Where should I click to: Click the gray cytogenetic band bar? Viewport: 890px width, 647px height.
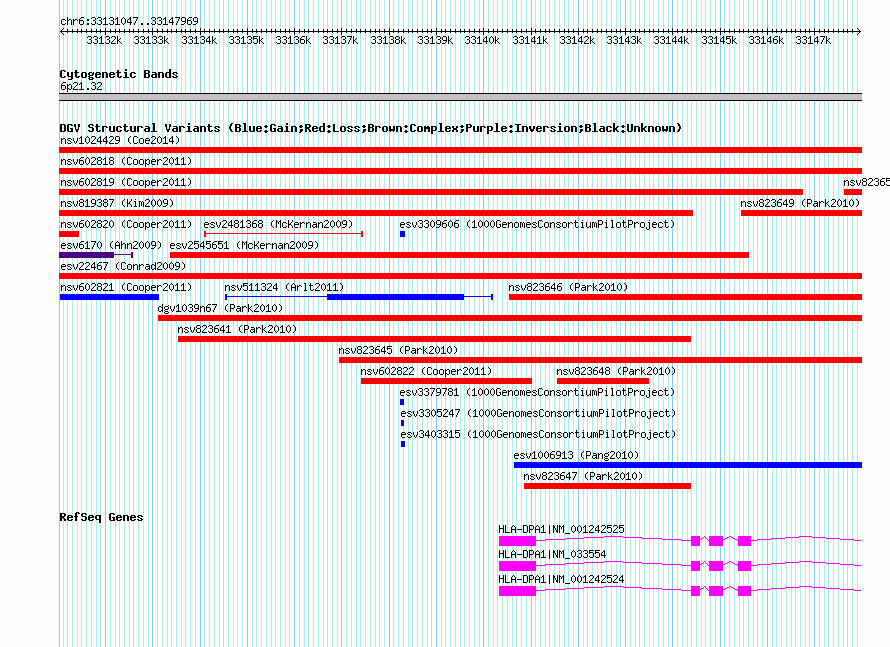pos(460,97)
